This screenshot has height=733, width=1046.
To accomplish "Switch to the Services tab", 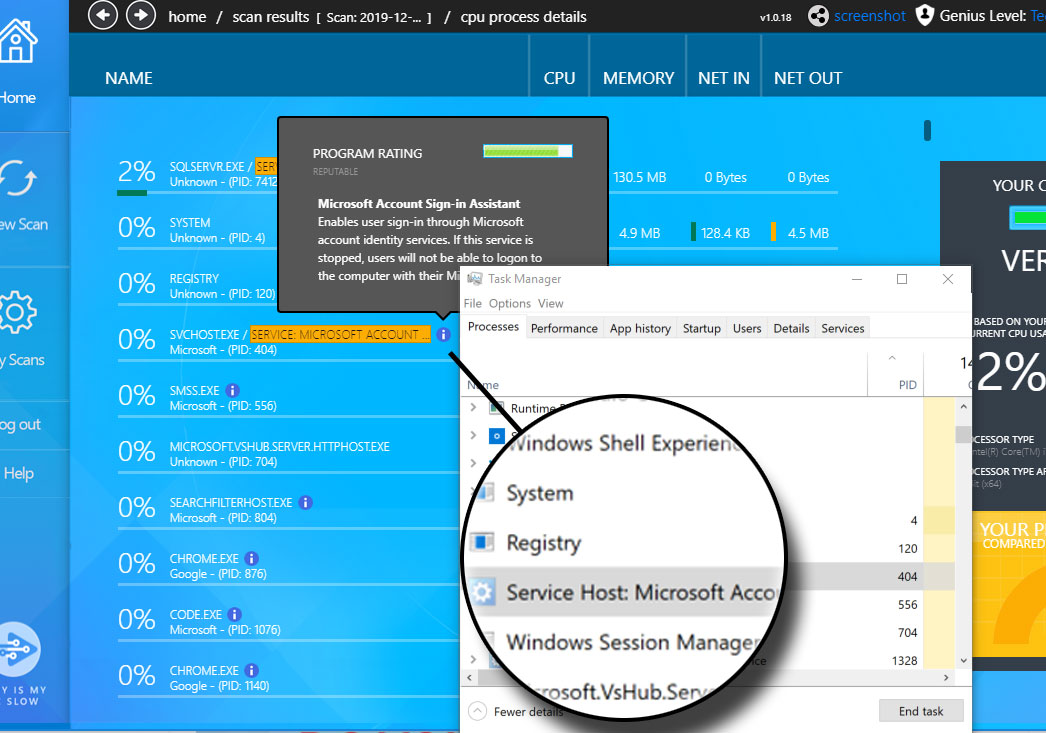I will click(x=843, y=328).
